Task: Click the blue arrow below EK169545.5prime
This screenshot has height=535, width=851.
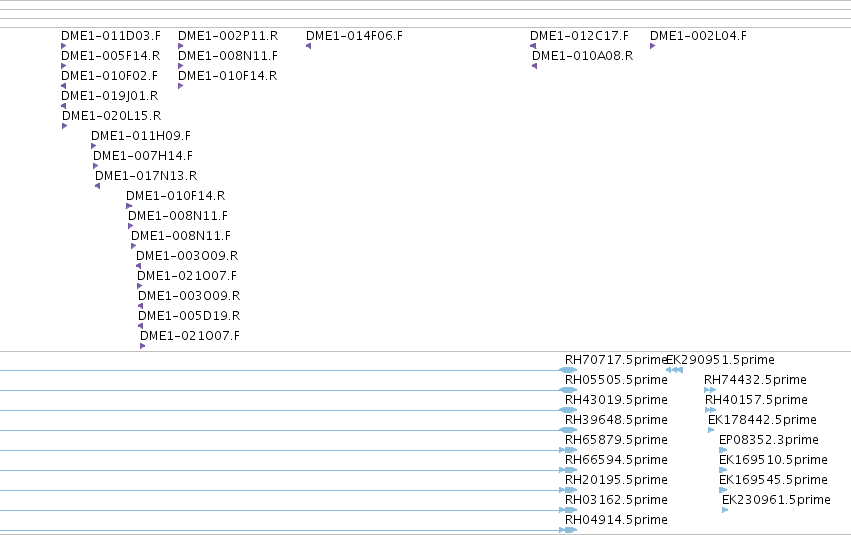Action: [x=723, y=491]
